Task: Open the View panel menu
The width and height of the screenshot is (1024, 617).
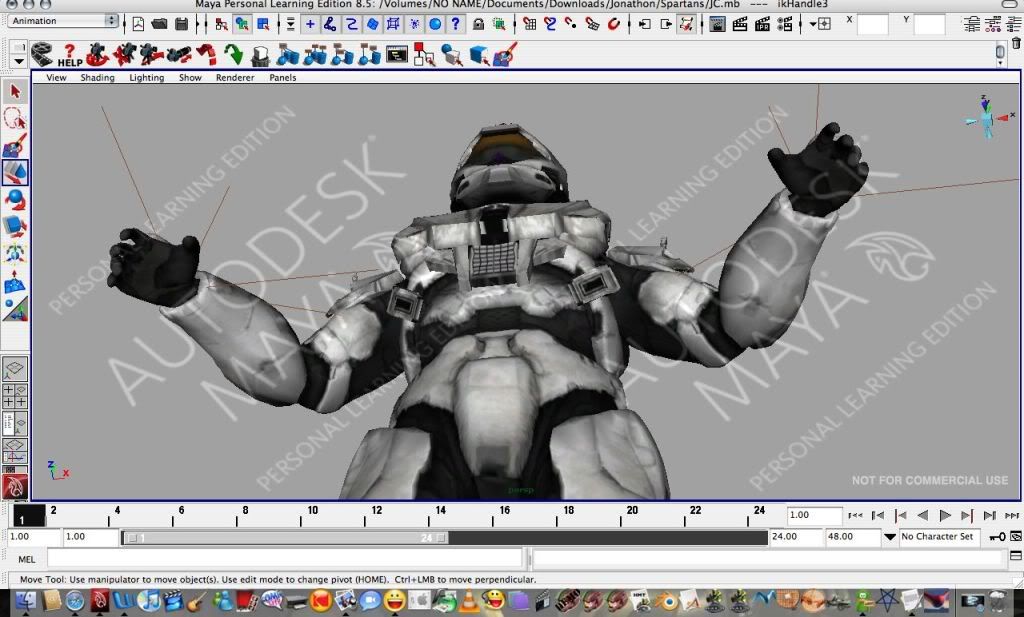Action: (56, 77)
